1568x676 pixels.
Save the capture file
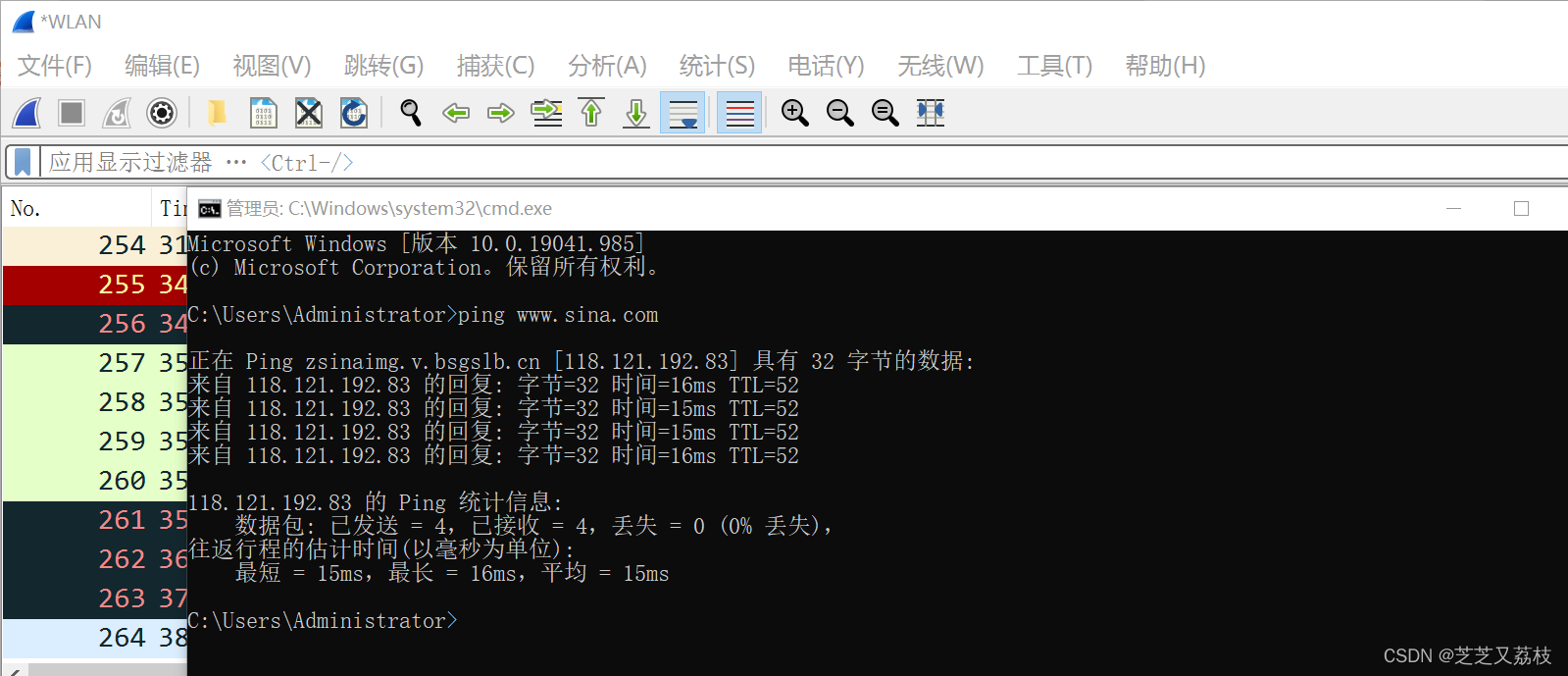point(263,113)
